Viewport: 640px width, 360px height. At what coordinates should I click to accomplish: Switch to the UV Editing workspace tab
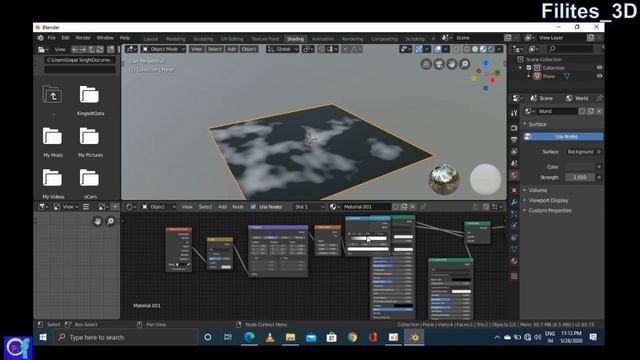232,39
